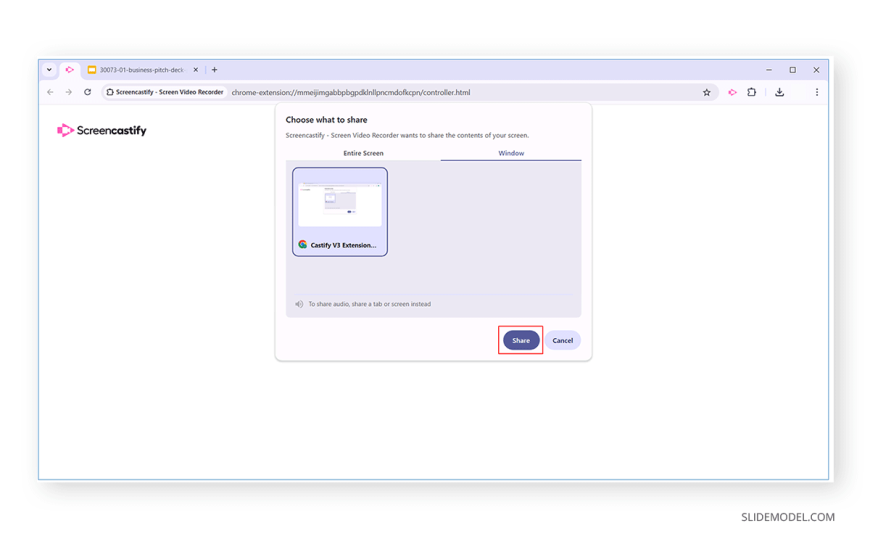Image resolution: width=870 pixels, height=539 pixels.
Task: Minimize the Chrome window
Action: point(769,70)
